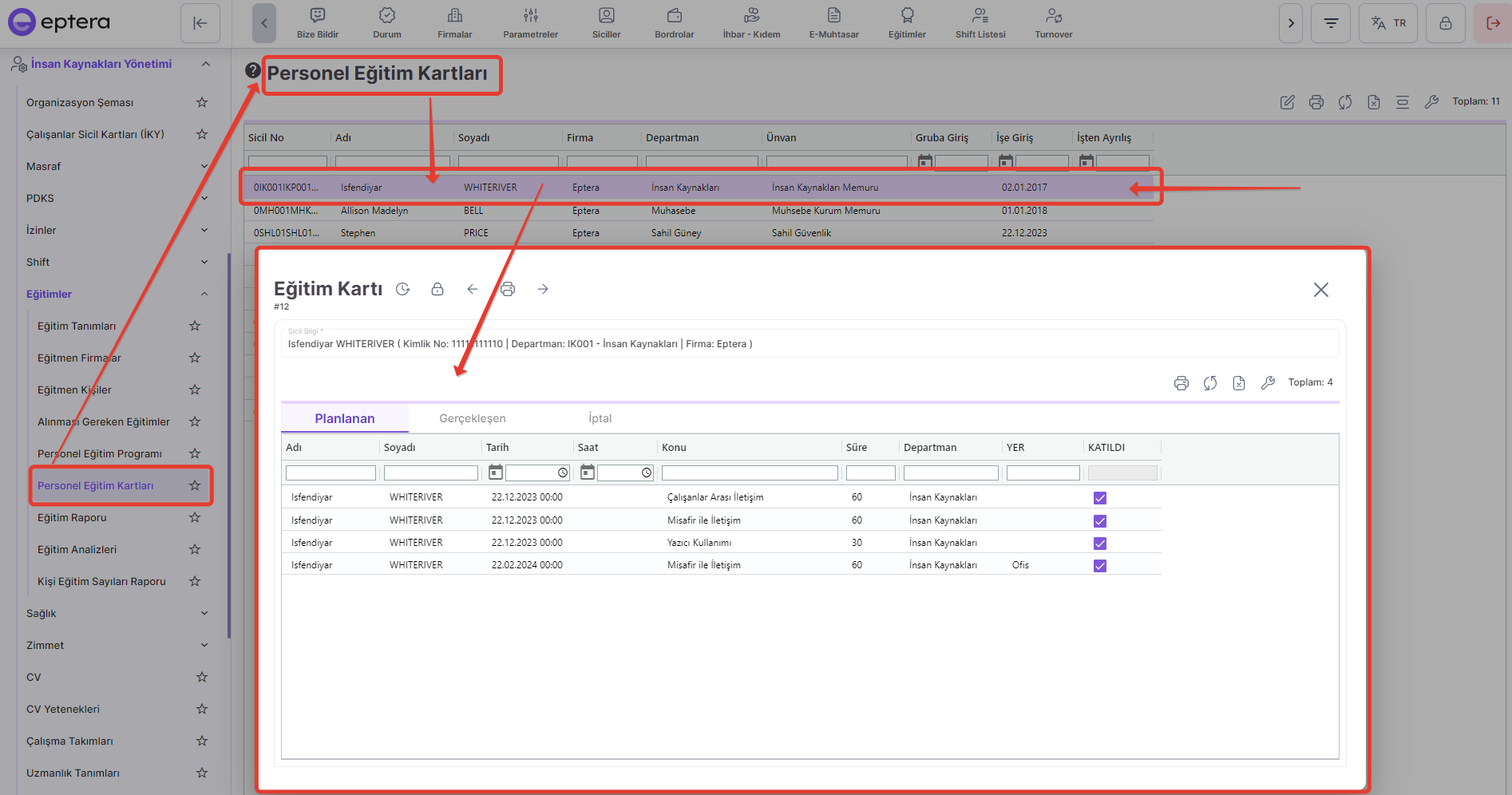Toggle KATILDI checkbox for Çalışanlar Arası İletişim
1512x795 pixels.
click(x=1100, y=498)
